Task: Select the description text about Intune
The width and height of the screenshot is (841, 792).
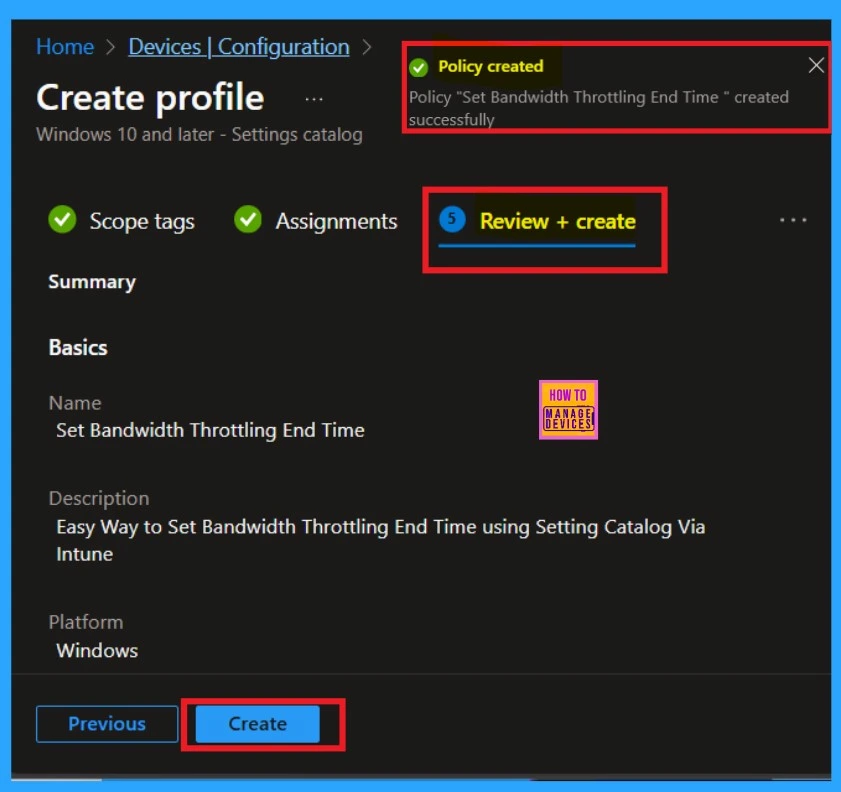Action: tap(381, 541)
